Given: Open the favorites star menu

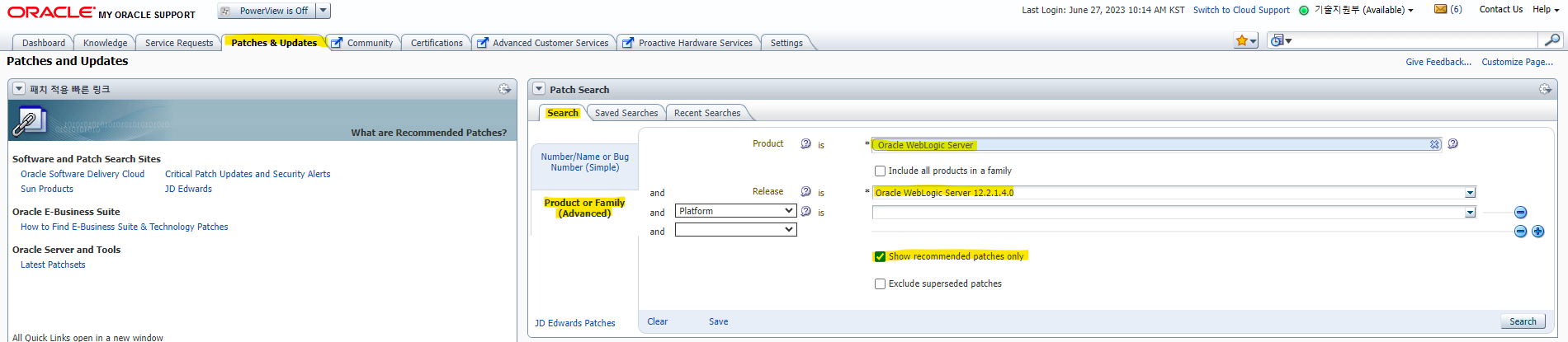Looking at the screenshot, I should coord(1245,40).
